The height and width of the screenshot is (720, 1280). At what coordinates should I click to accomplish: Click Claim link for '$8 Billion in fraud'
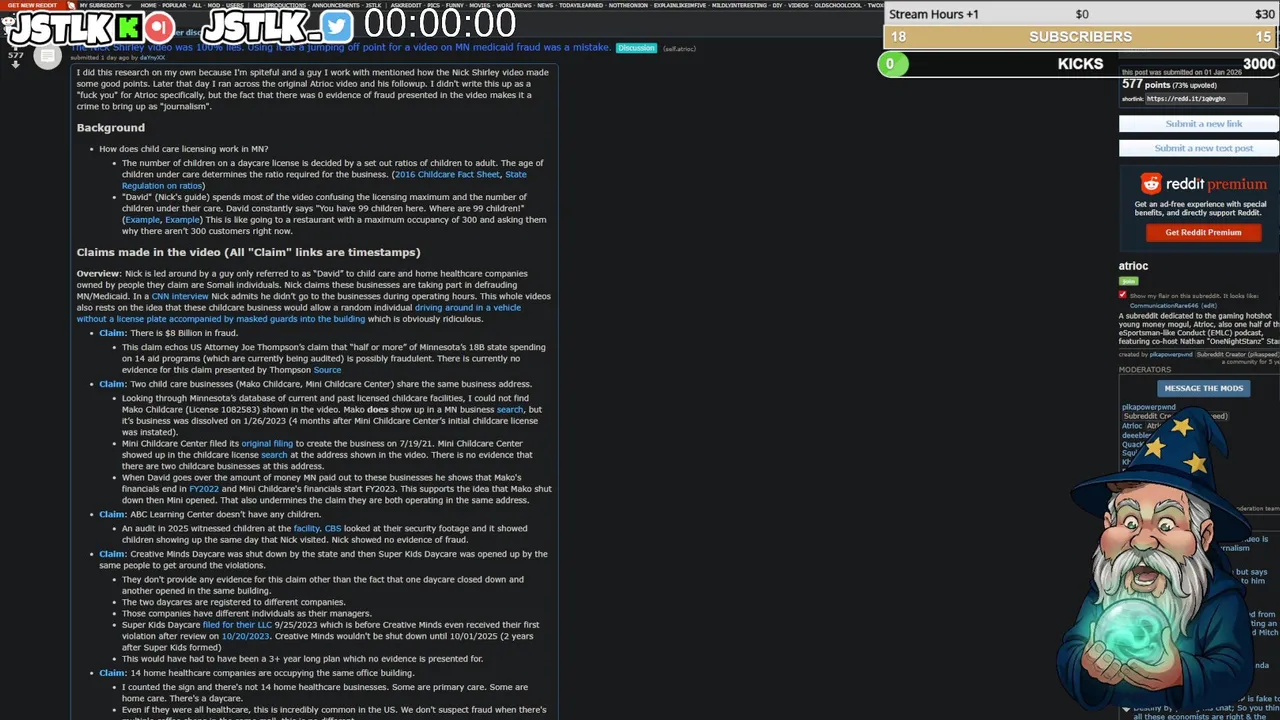coord(112,333)
